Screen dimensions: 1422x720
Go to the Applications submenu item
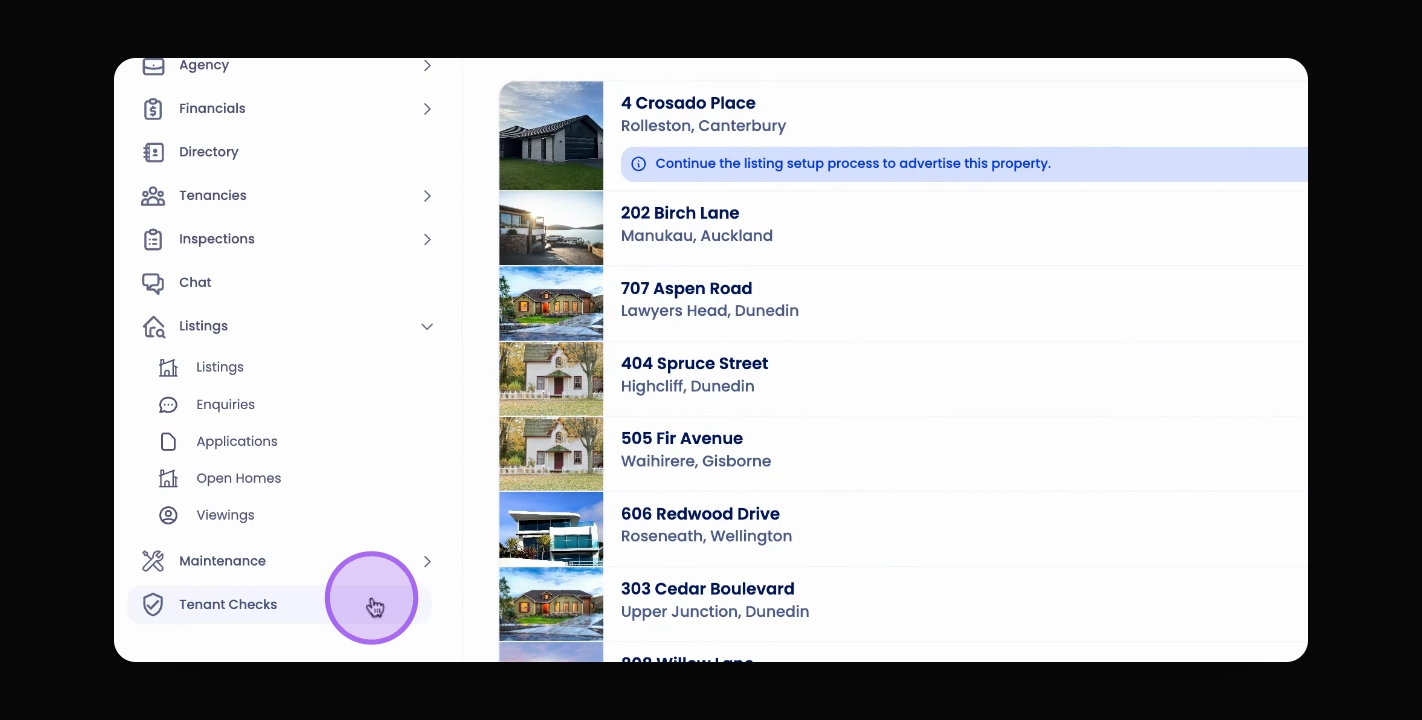(237, 441)
